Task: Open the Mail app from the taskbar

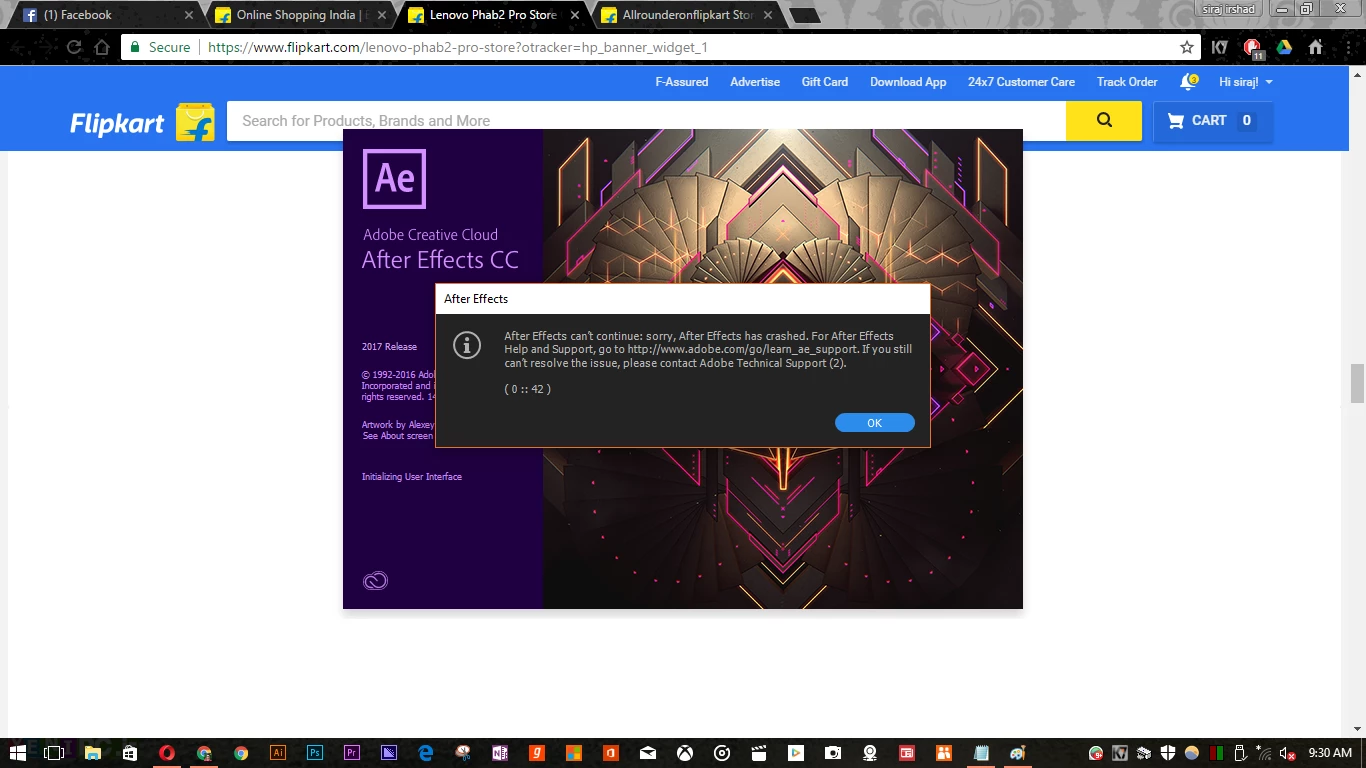Action: click(648, 753)
